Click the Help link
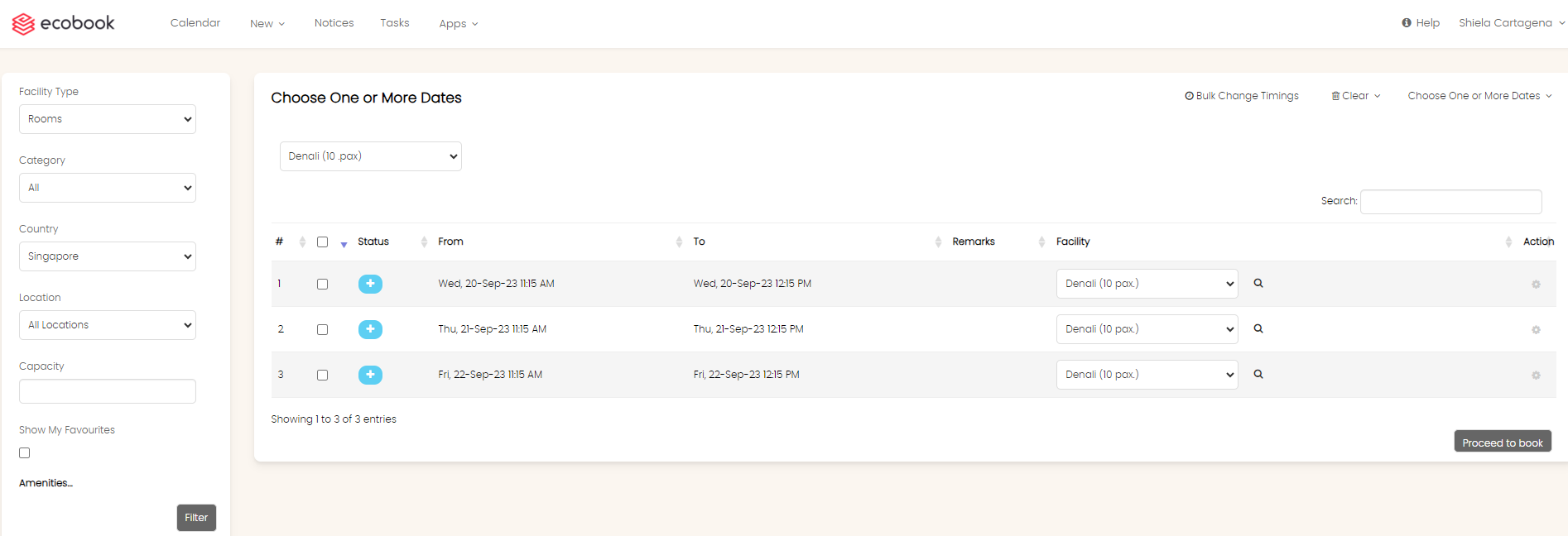 point(1427,23)
